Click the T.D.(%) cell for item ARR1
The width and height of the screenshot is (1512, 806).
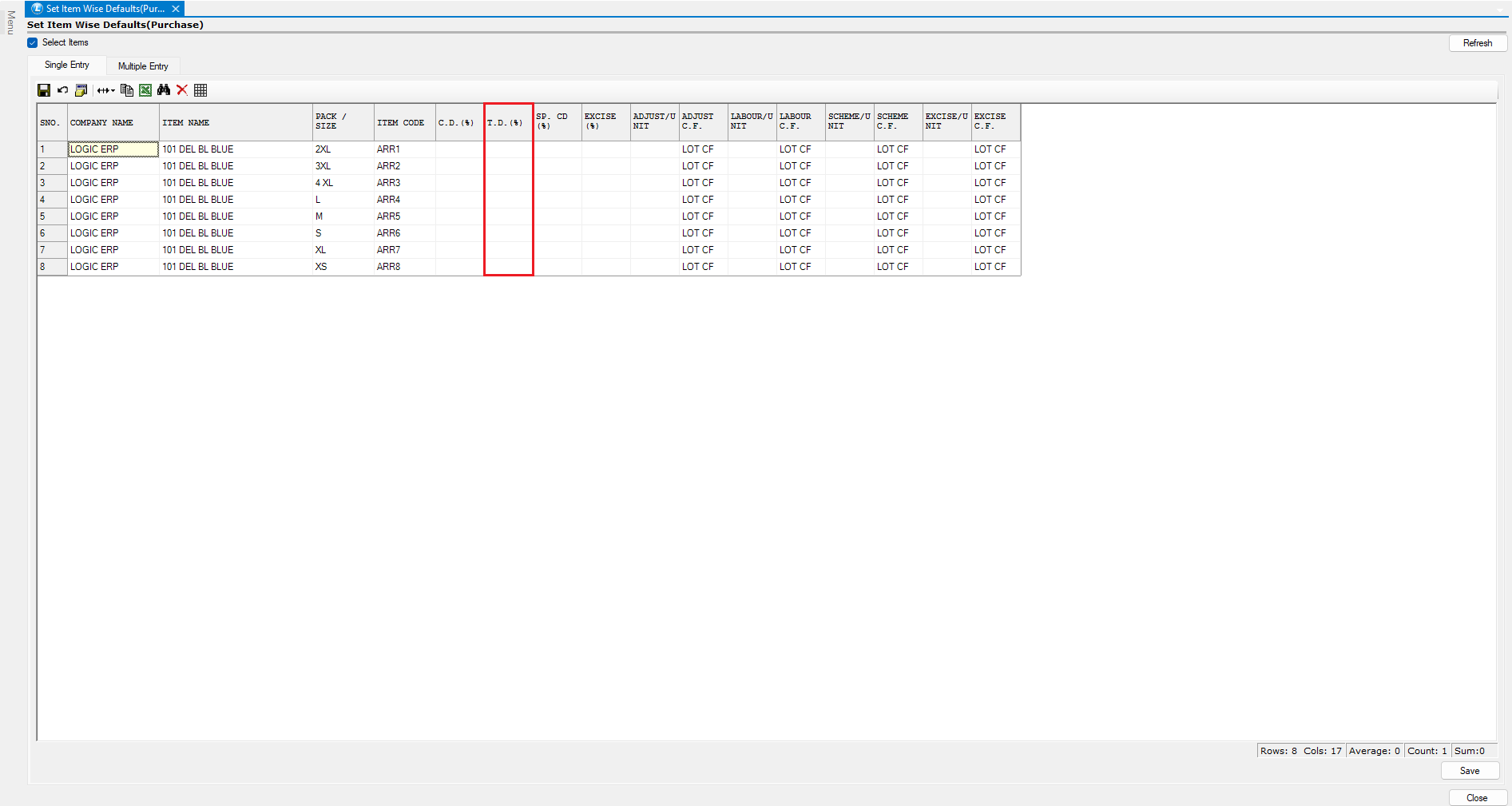click(508, 149)
